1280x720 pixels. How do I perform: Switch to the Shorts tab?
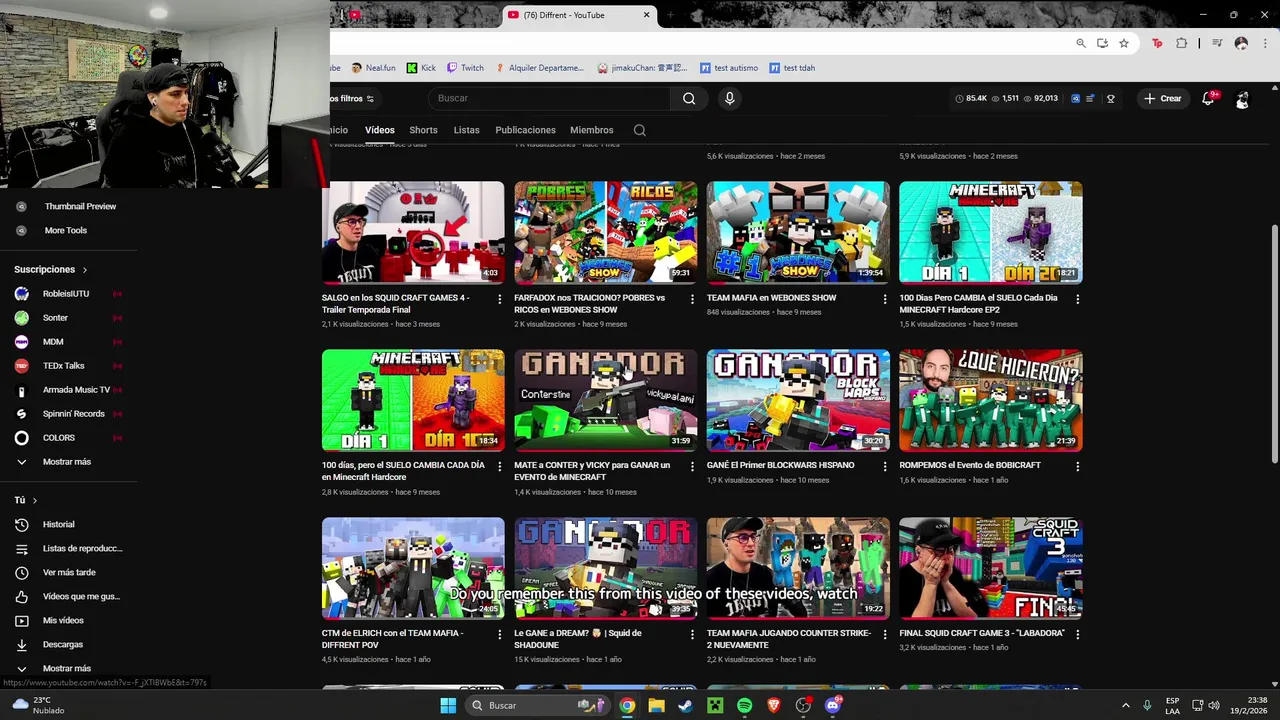click(x=423, y=130)
